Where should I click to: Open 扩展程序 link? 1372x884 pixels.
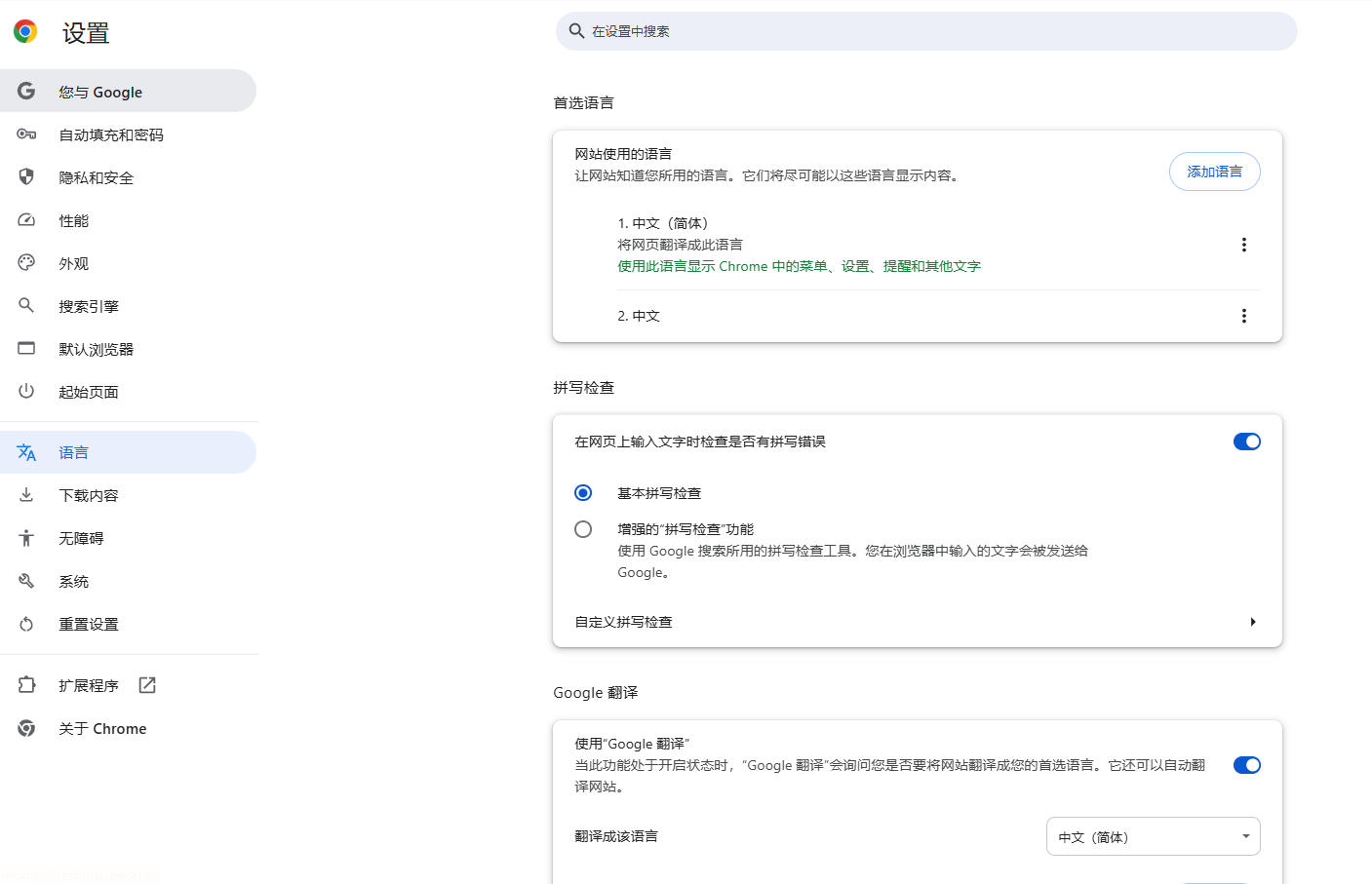pyautogui.click(x=128, y=685)
